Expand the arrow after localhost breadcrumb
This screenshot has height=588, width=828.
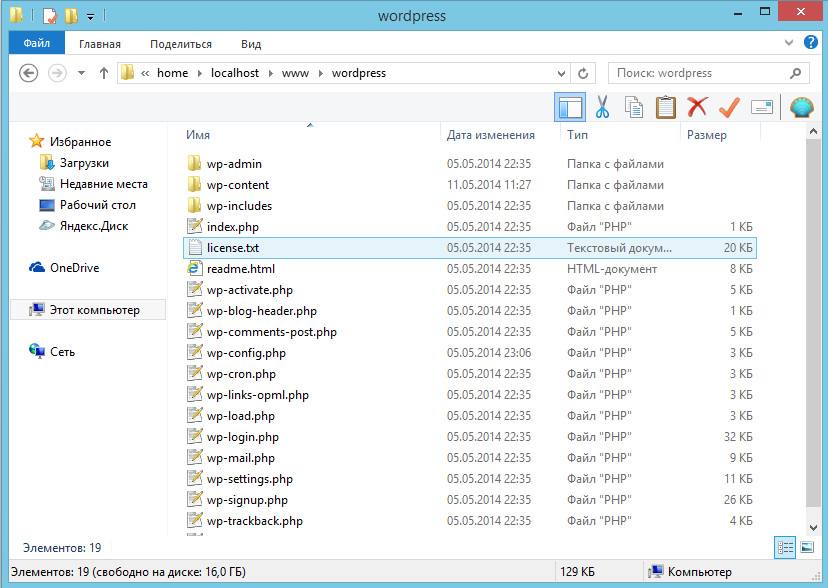(x=270, y=73)
